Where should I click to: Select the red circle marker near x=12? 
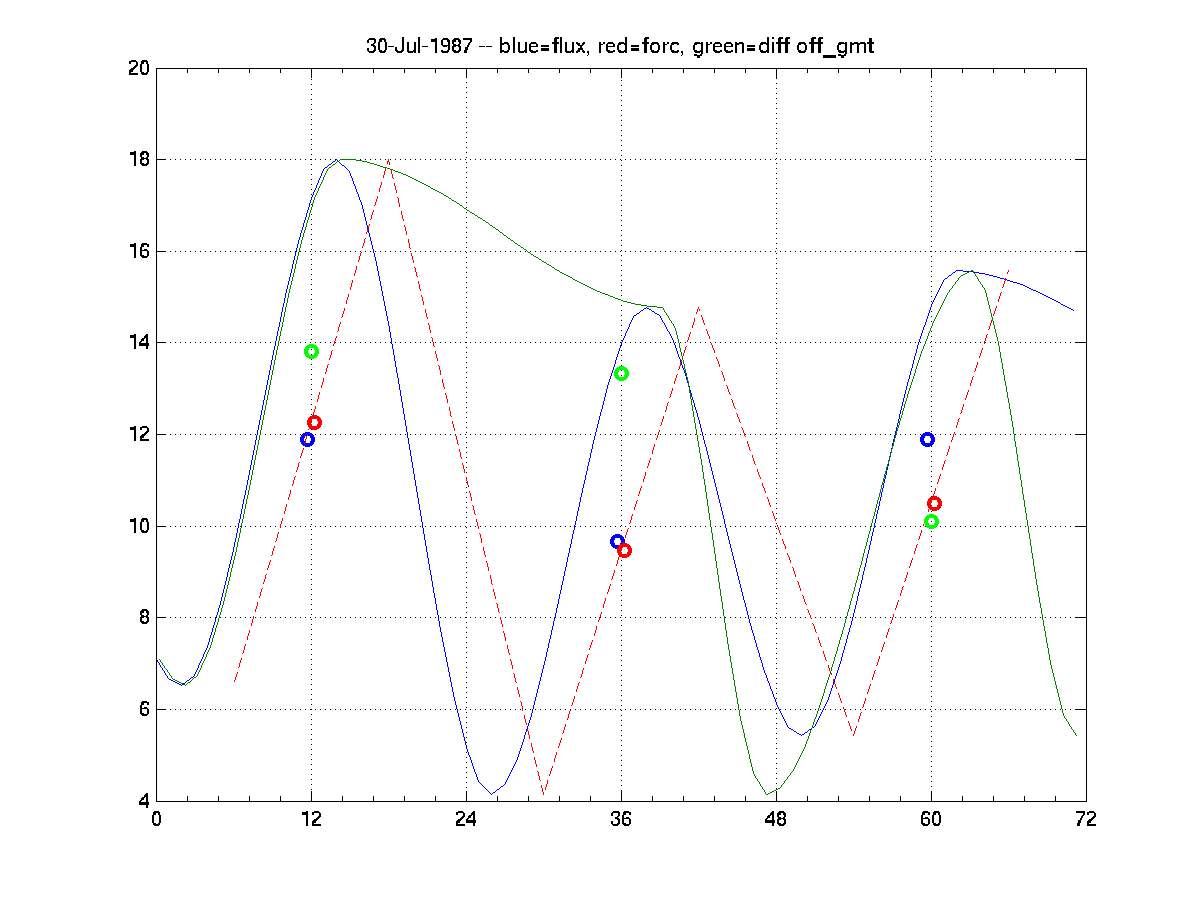(x=314, y=423)
